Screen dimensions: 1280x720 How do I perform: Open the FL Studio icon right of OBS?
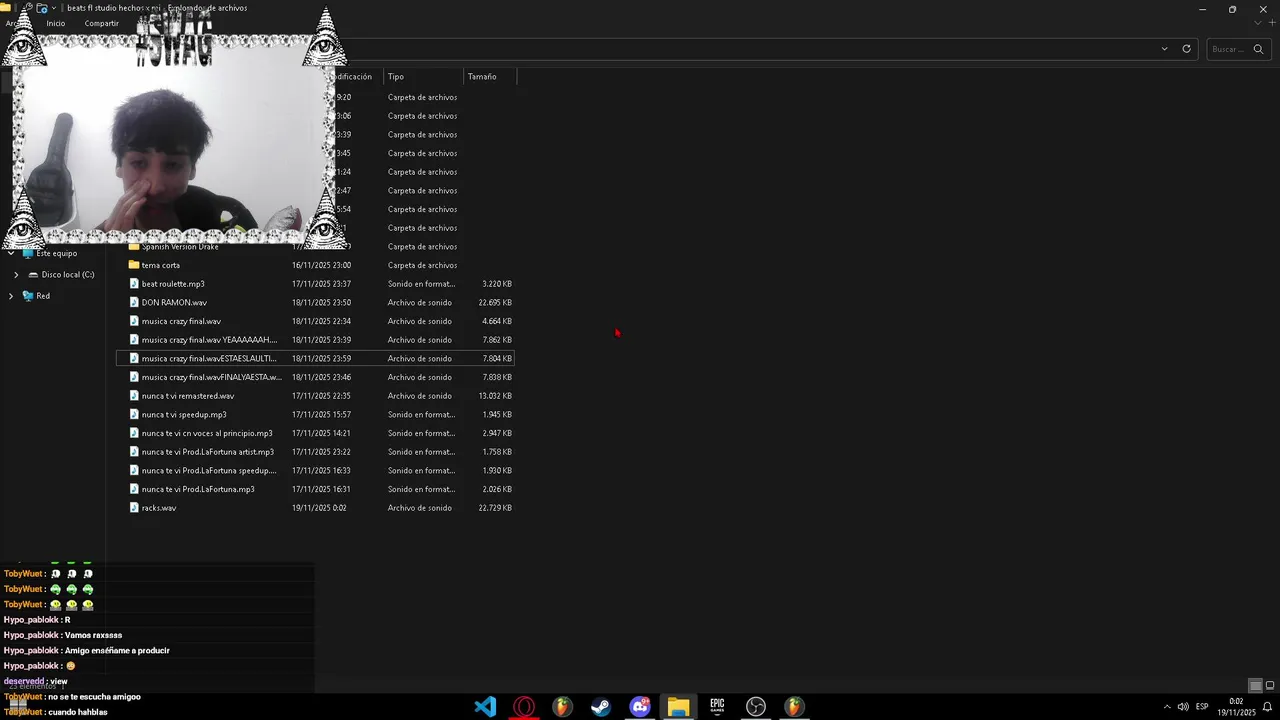(794, 707)
